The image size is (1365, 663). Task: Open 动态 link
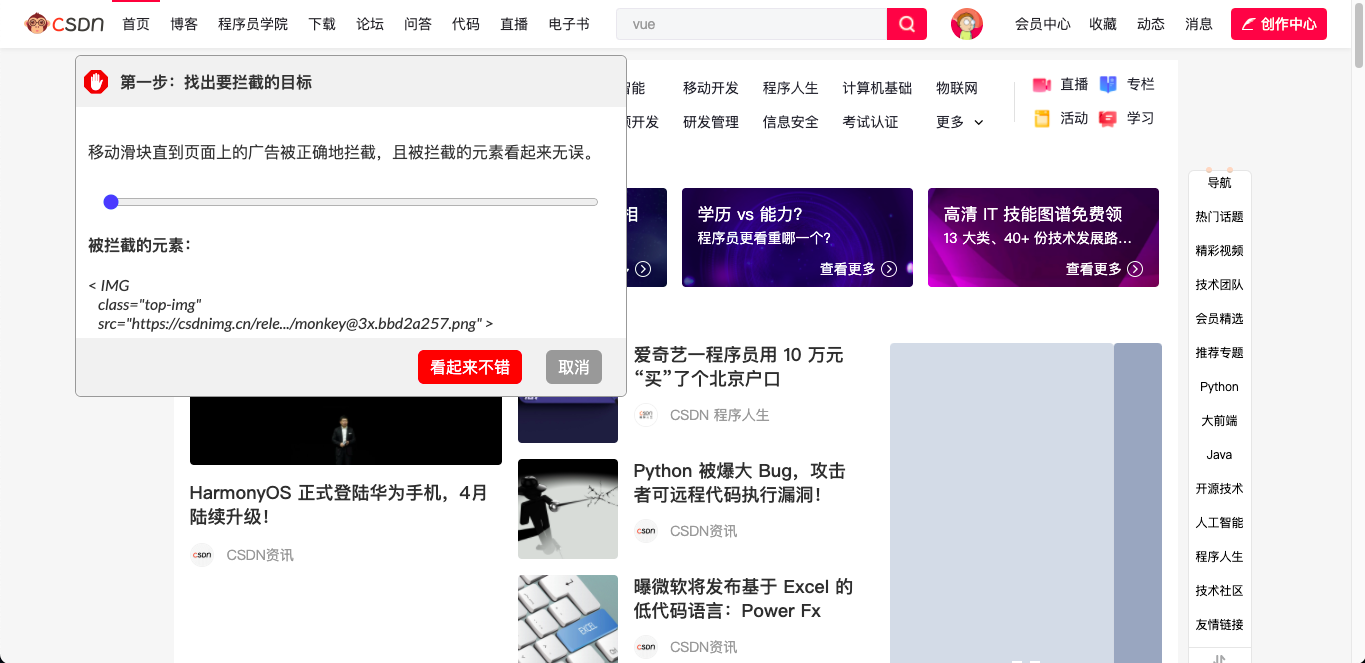1151,24
